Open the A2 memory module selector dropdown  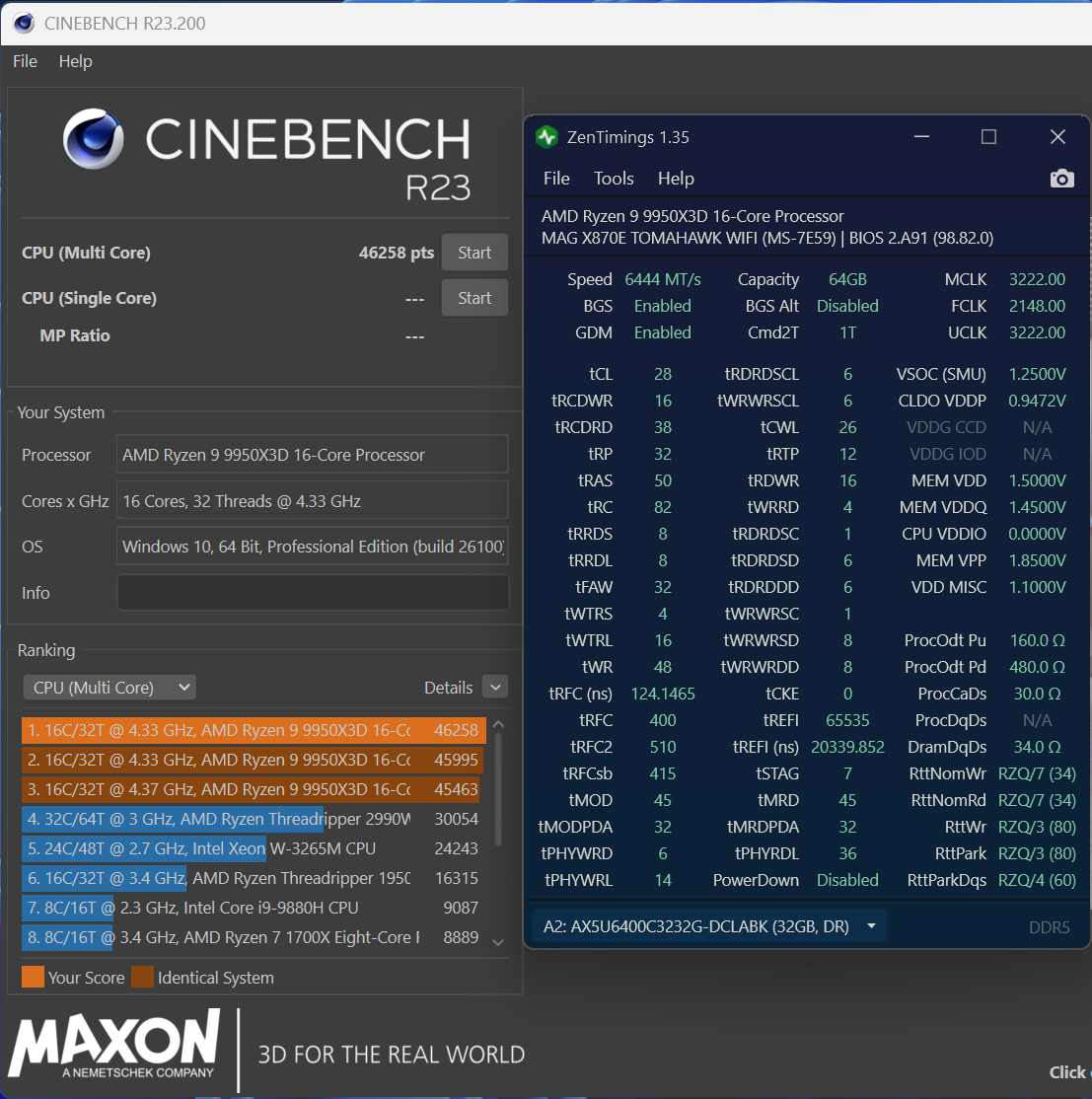[x=709, y=926]
